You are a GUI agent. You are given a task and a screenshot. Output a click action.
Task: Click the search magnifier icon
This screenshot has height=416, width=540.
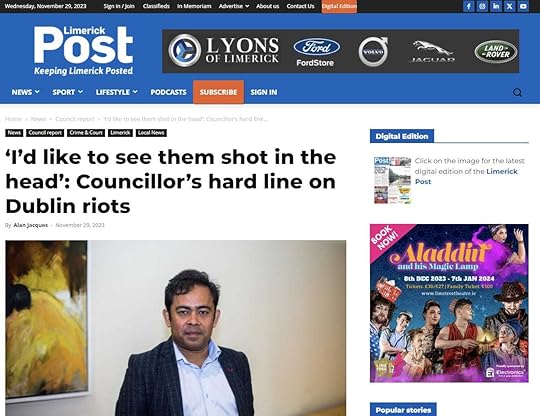(x=517, y=92)
